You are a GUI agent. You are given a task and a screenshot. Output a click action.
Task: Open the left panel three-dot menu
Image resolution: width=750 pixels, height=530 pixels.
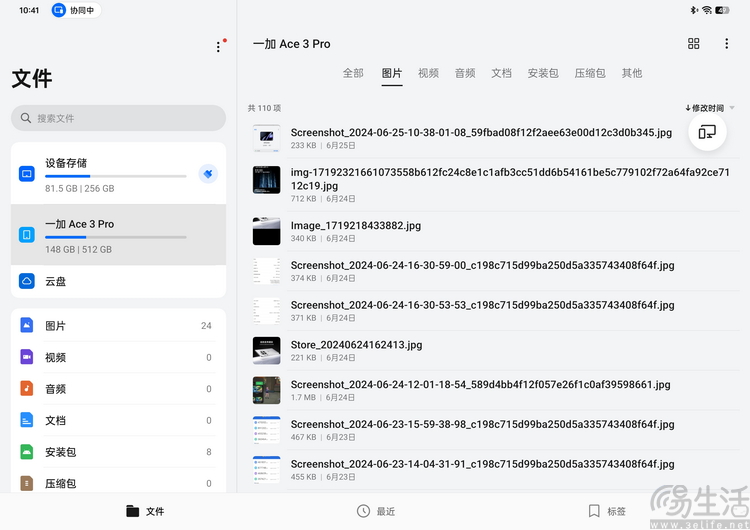tap(218, 46)
